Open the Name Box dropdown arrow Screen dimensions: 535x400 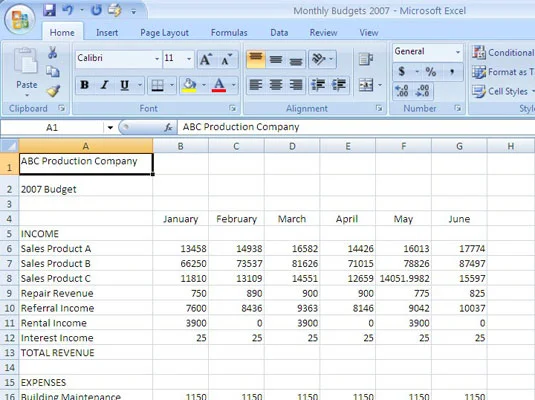[x=110, y=128]
